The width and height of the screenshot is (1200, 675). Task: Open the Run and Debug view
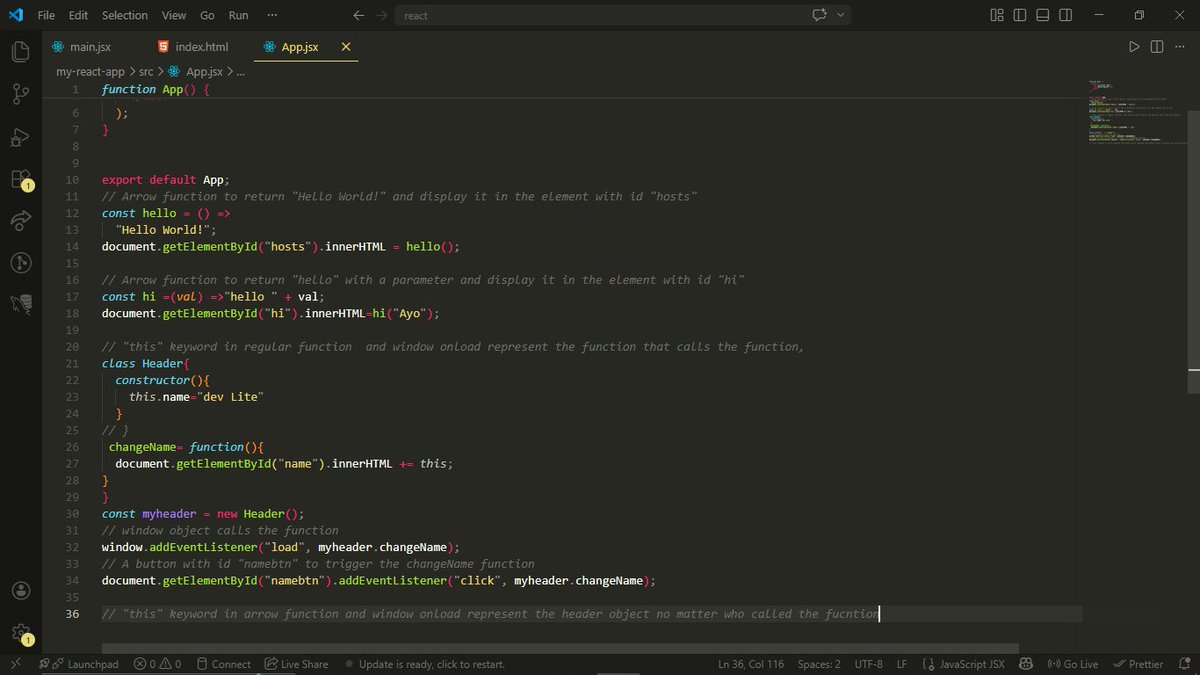coord(20,137)
